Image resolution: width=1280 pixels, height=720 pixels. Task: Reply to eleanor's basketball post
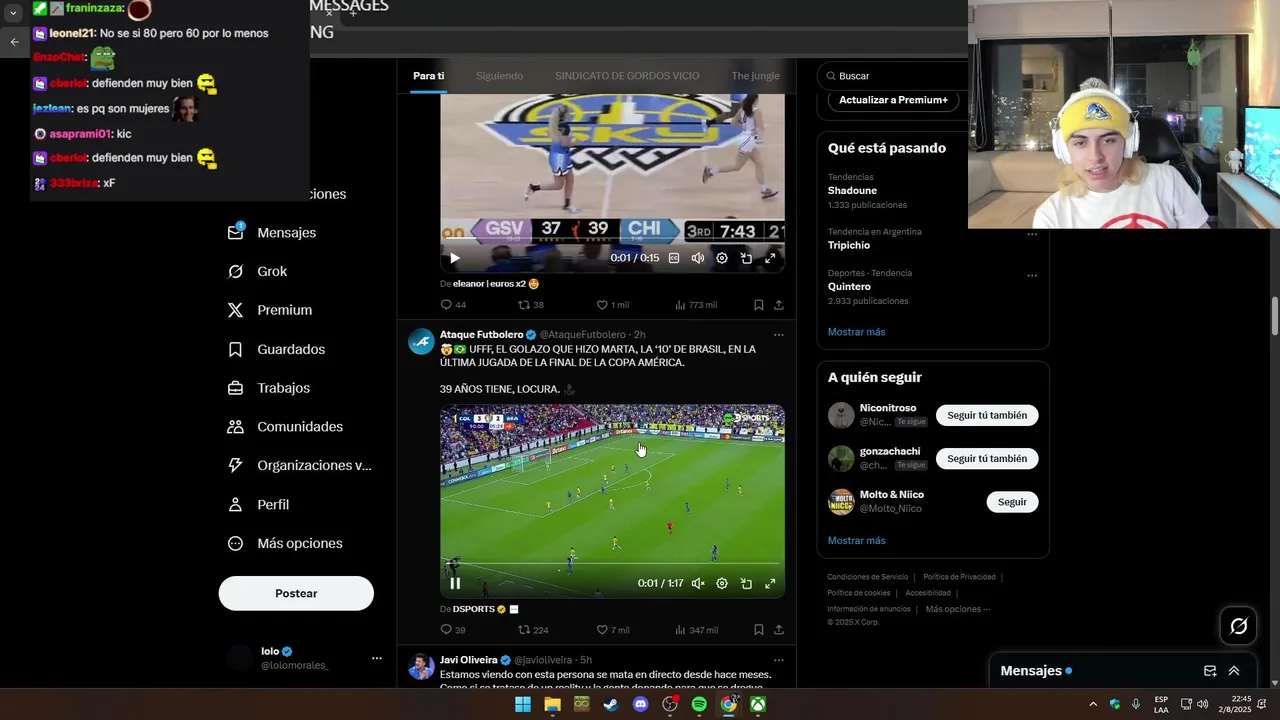pos(453,305)
